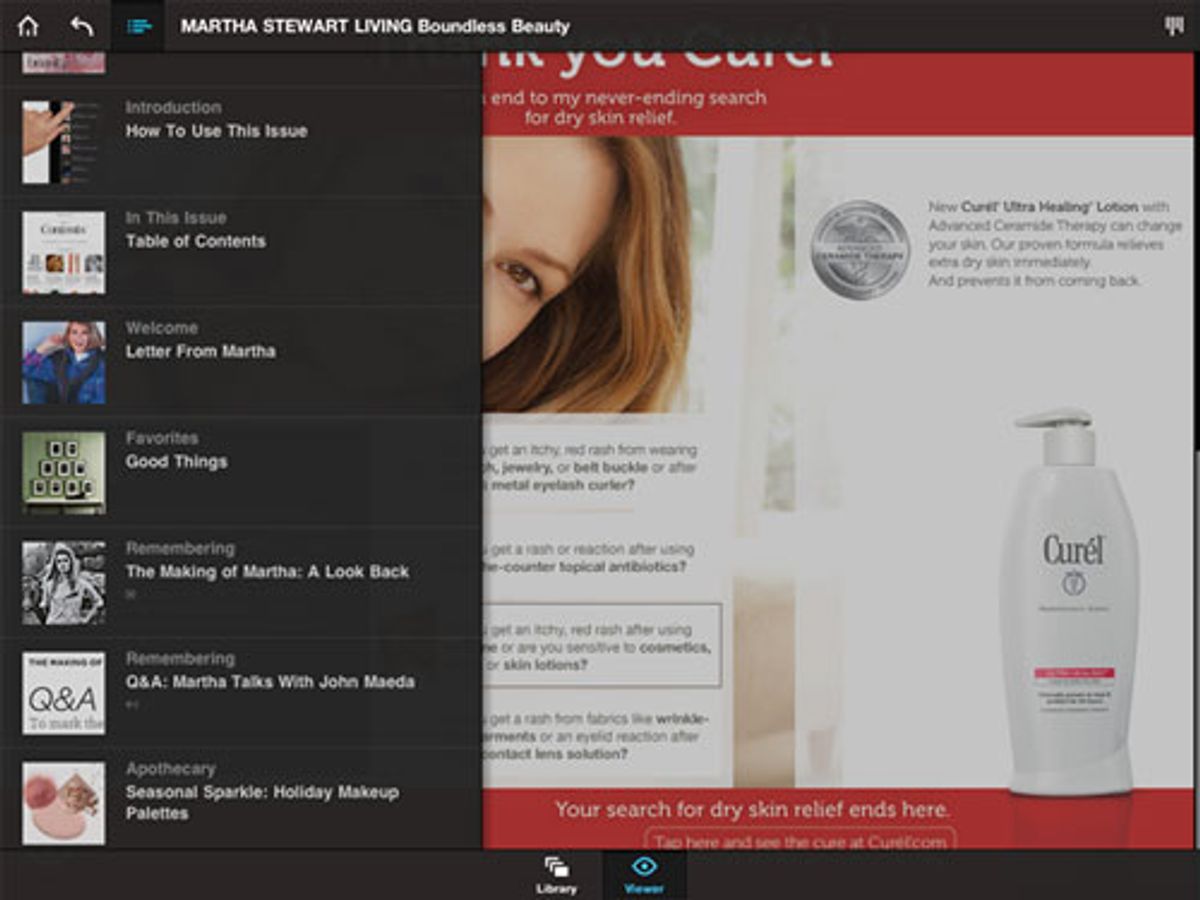
Task: Click the Home icon in the top toolbar
Action: [29, 27]
